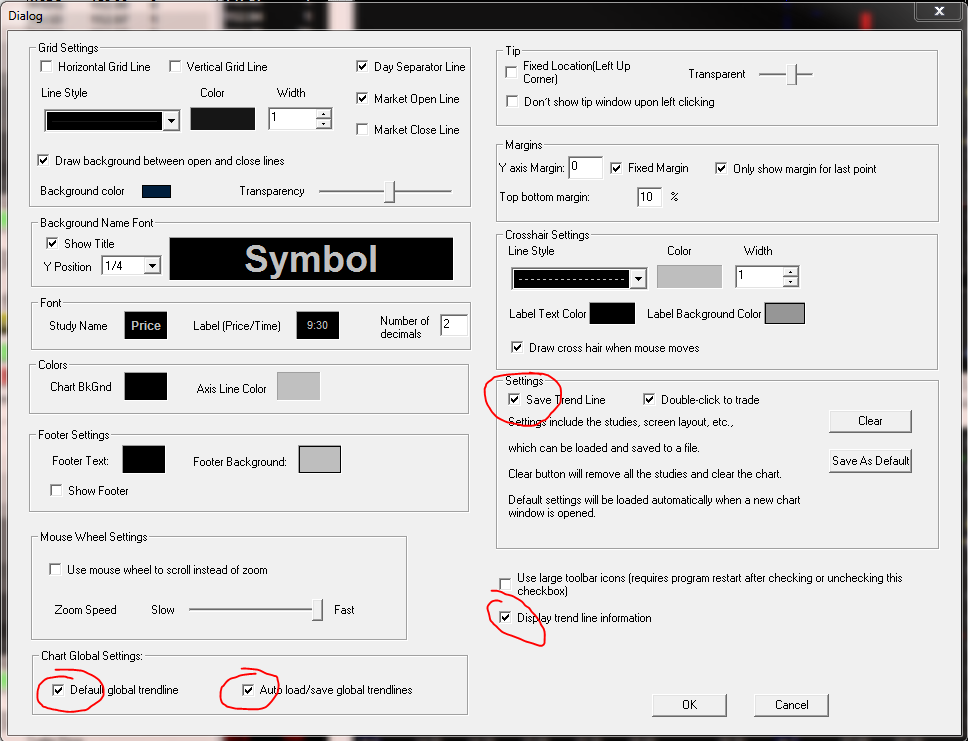This screenshot has height=741, width=968.
Task: Uncheck Save Trend Line option
Action: pyautogui.click(x=514, y=400)
